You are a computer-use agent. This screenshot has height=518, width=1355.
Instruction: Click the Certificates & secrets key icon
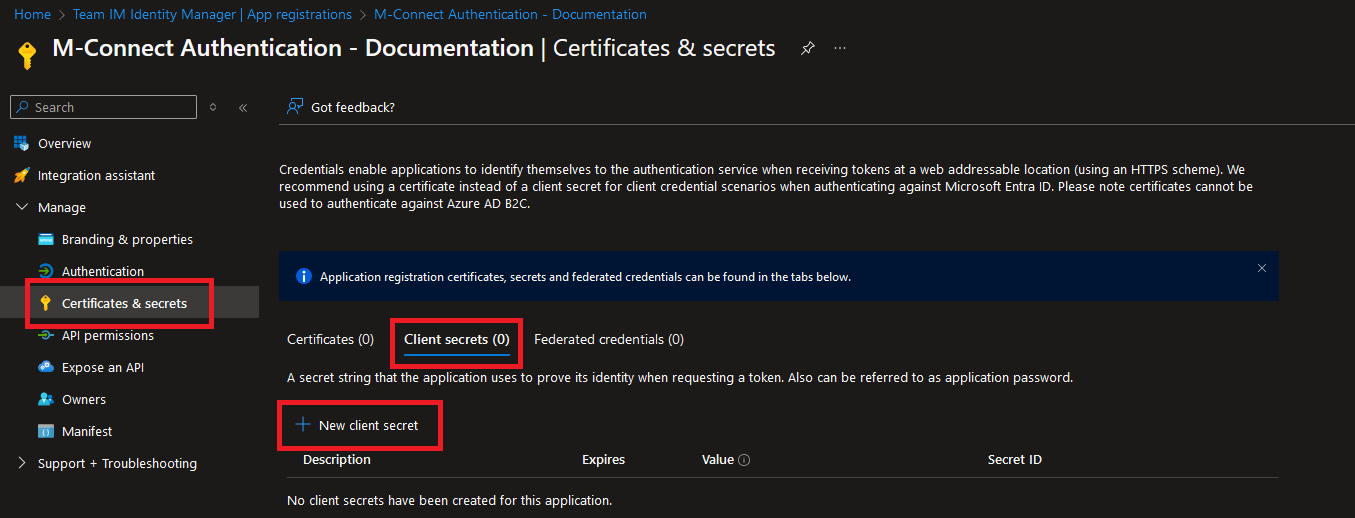pos(45,303)
